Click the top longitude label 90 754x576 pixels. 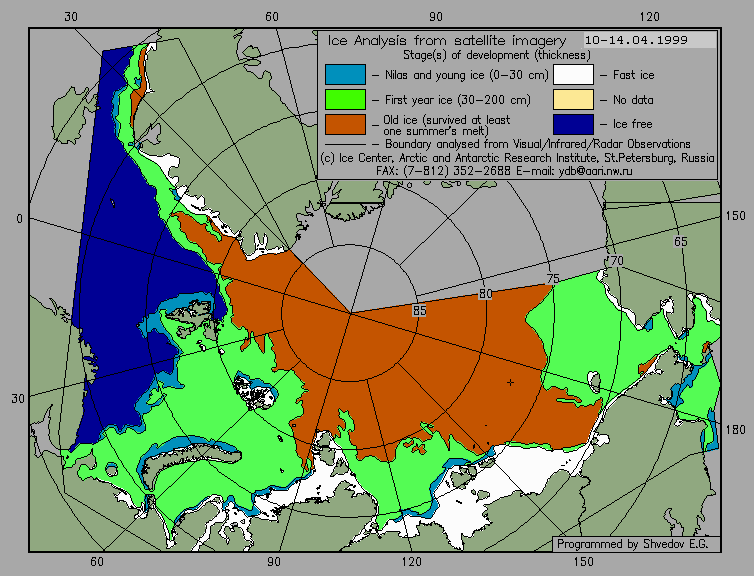pos(436,17)
